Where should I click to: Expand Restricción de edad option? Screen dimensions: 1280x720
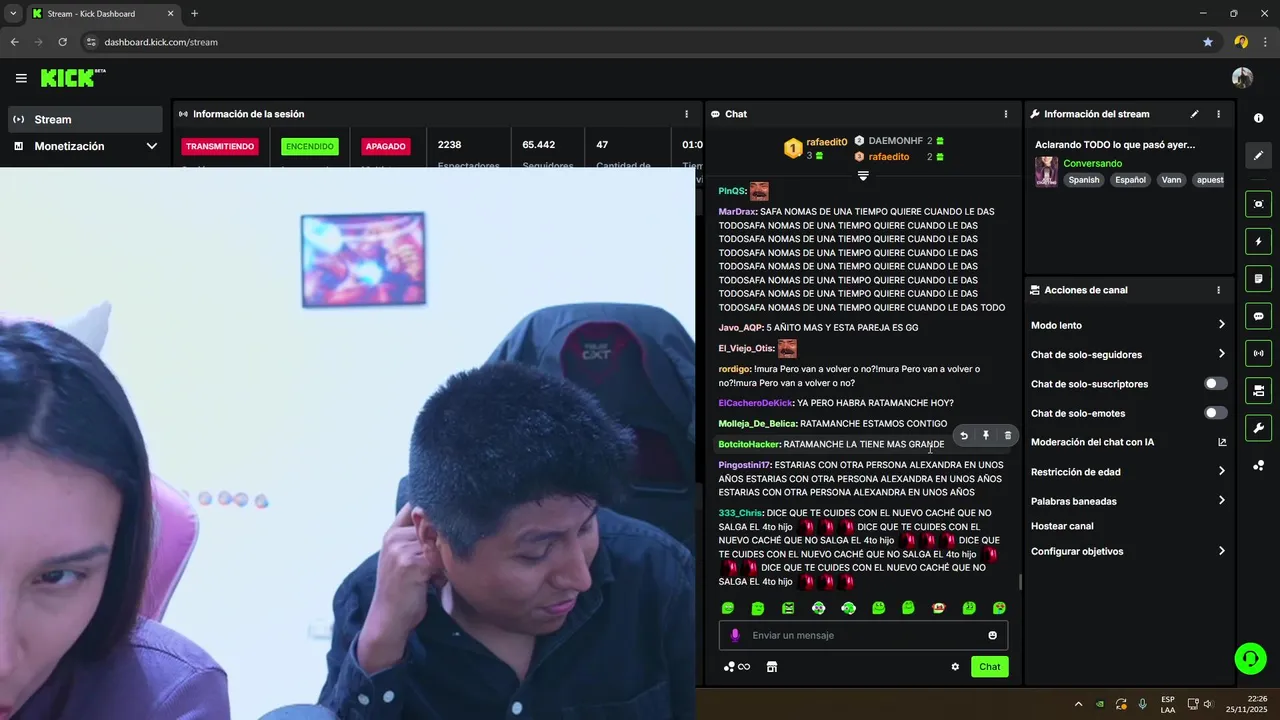[x=1128, y=472]
